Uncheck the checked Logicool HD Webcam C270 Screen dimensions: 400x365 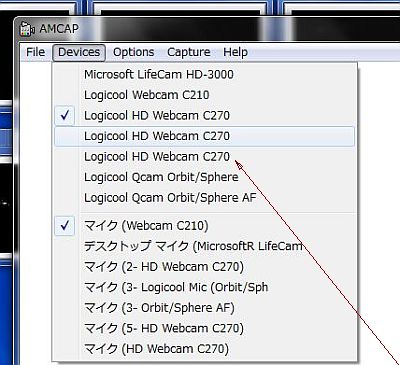click(205, 116)
